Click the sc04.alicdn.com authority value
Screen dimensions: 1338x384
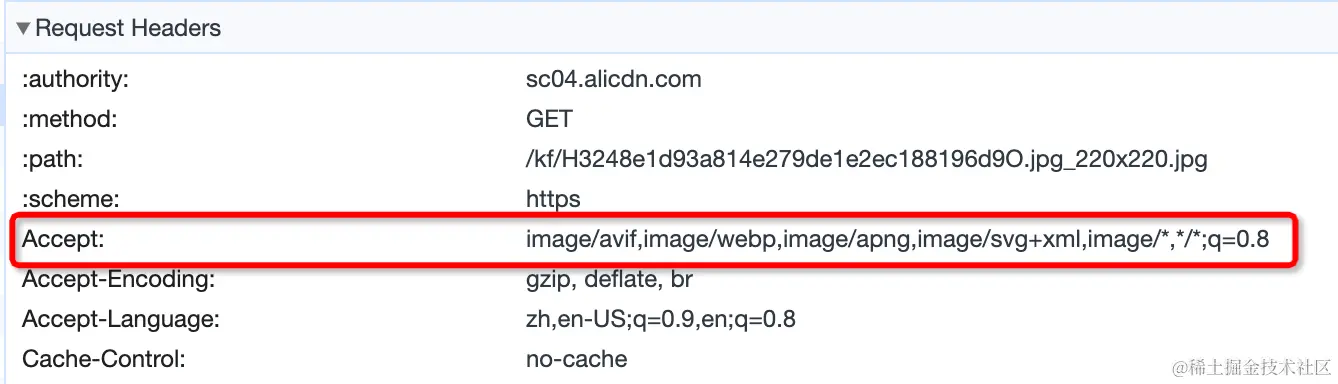tap(613, 79)
